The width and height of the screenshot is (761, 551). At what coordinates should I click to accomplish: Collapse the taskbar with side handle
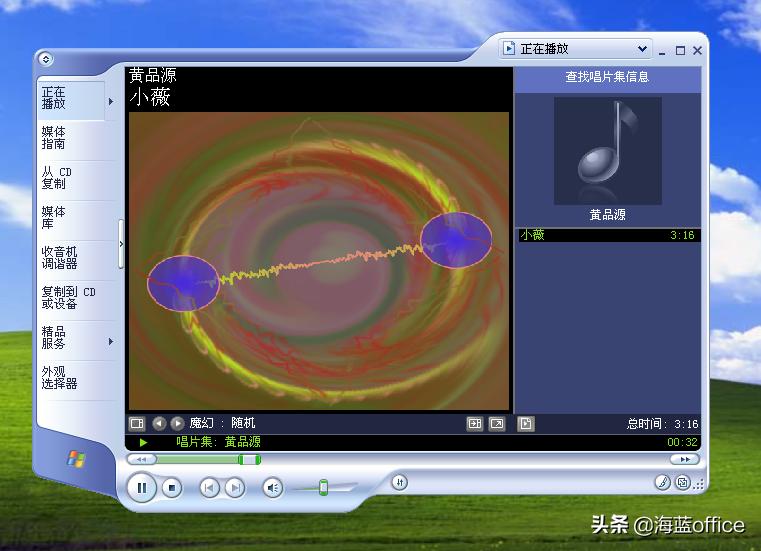121,244
